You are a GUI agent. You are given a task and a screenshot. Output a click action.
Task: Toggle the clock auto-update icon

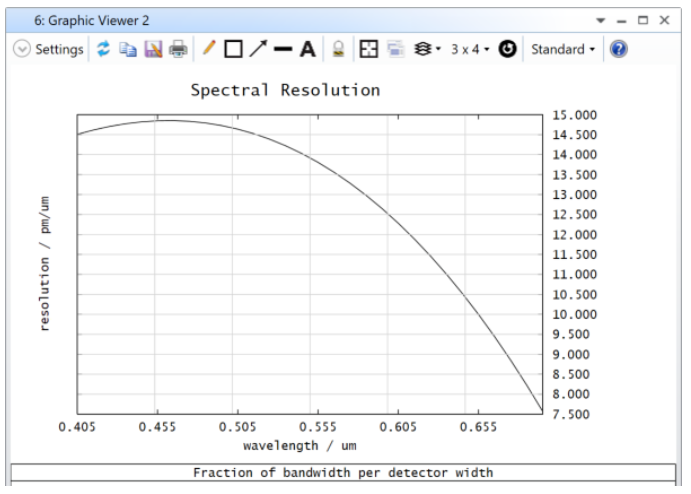pos(508,49)
